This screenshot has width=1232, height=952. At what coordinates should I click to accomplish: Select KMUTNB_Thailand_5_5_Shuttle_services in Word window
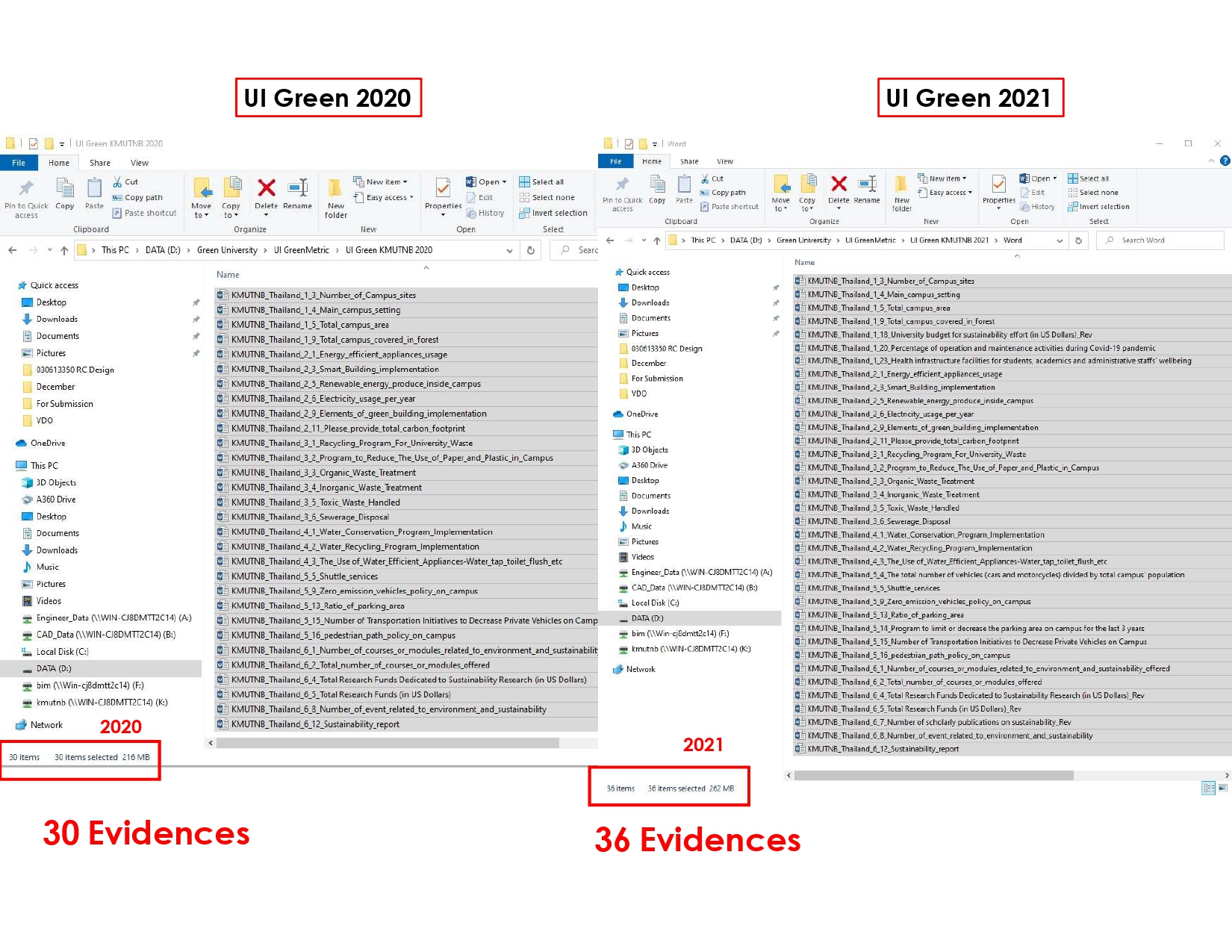click(1012, 588)
